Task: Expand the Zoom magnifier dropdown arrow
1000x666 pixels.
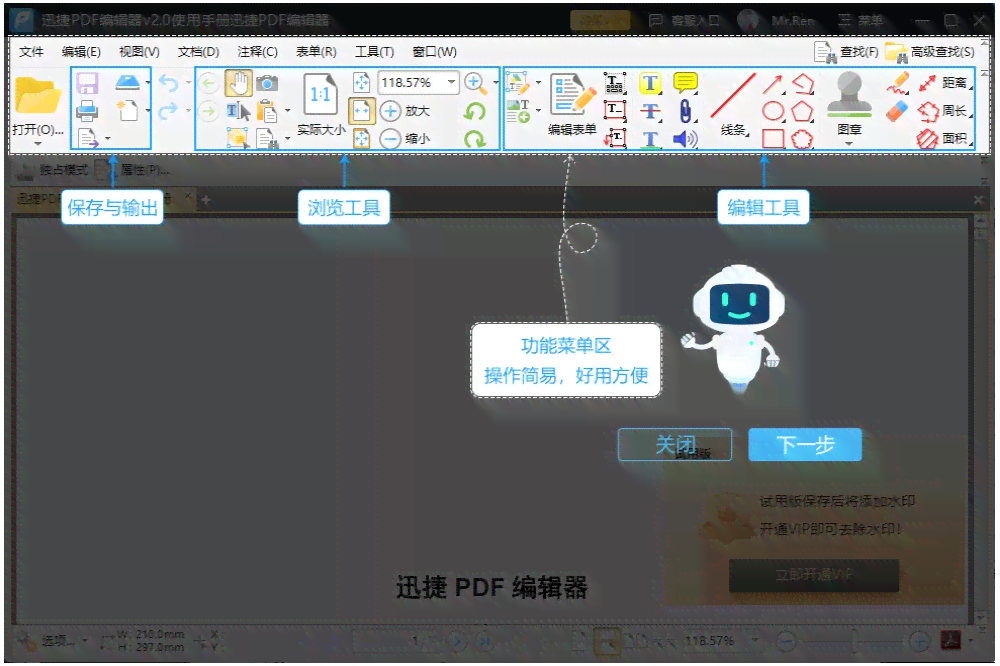Action: [x=496, y=82]
